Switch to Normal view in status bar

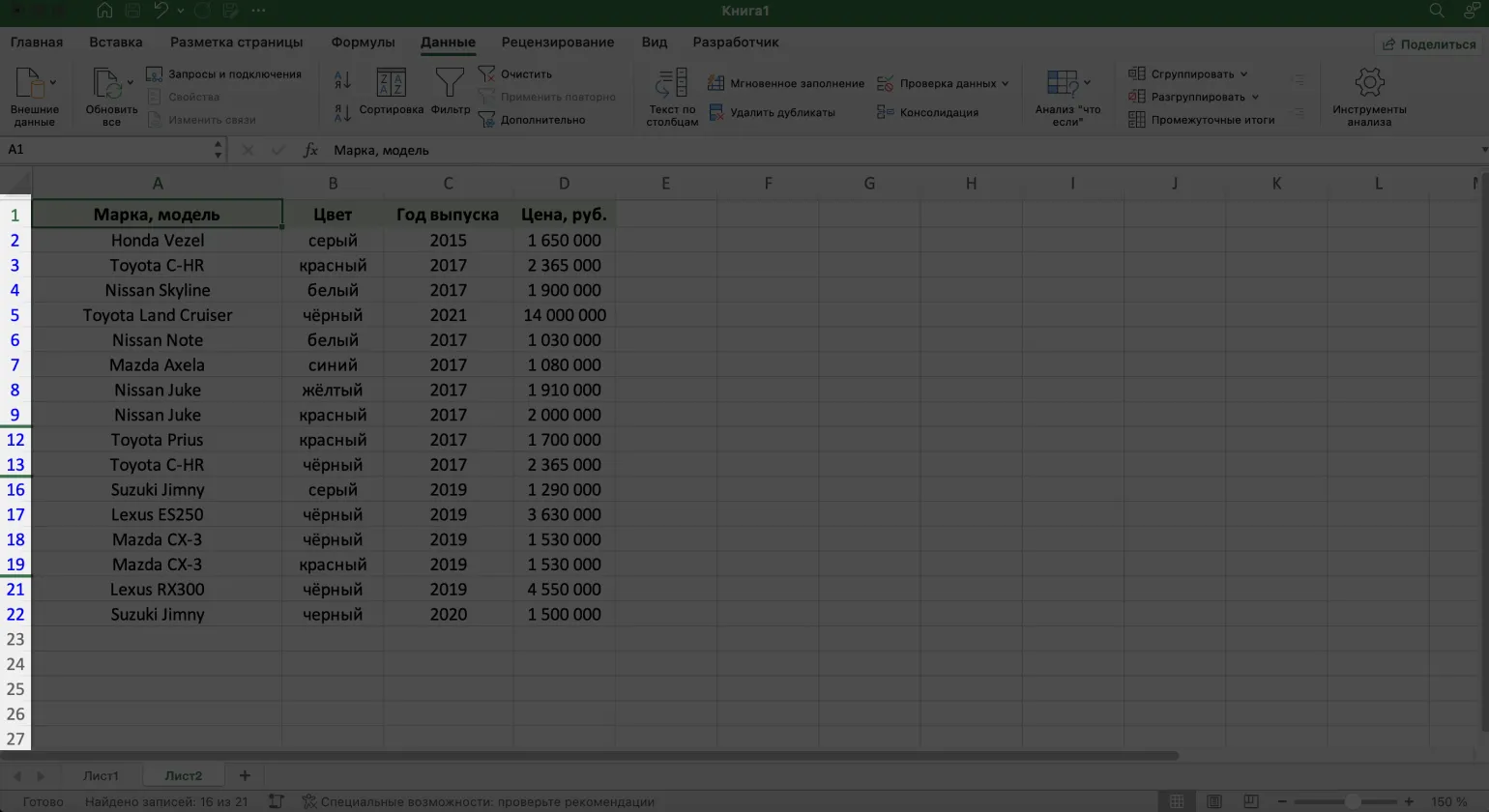(1178, 801)
